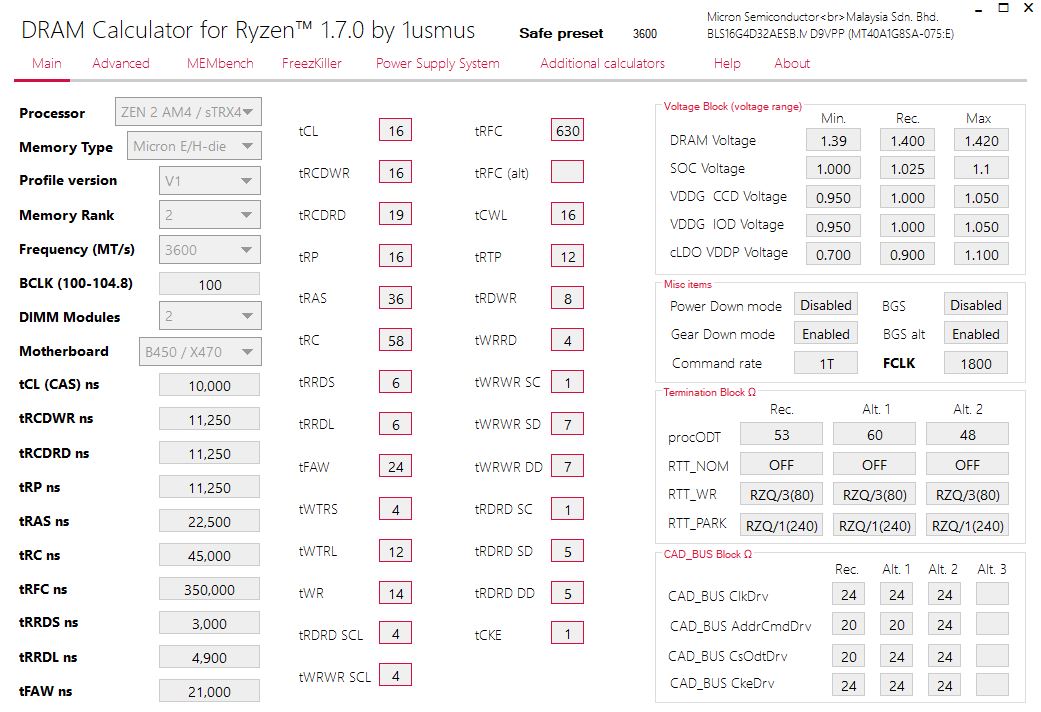1041x712 pixels.
Task: Maximize the DRAM Calculator window
Action: coord(1004,8)
